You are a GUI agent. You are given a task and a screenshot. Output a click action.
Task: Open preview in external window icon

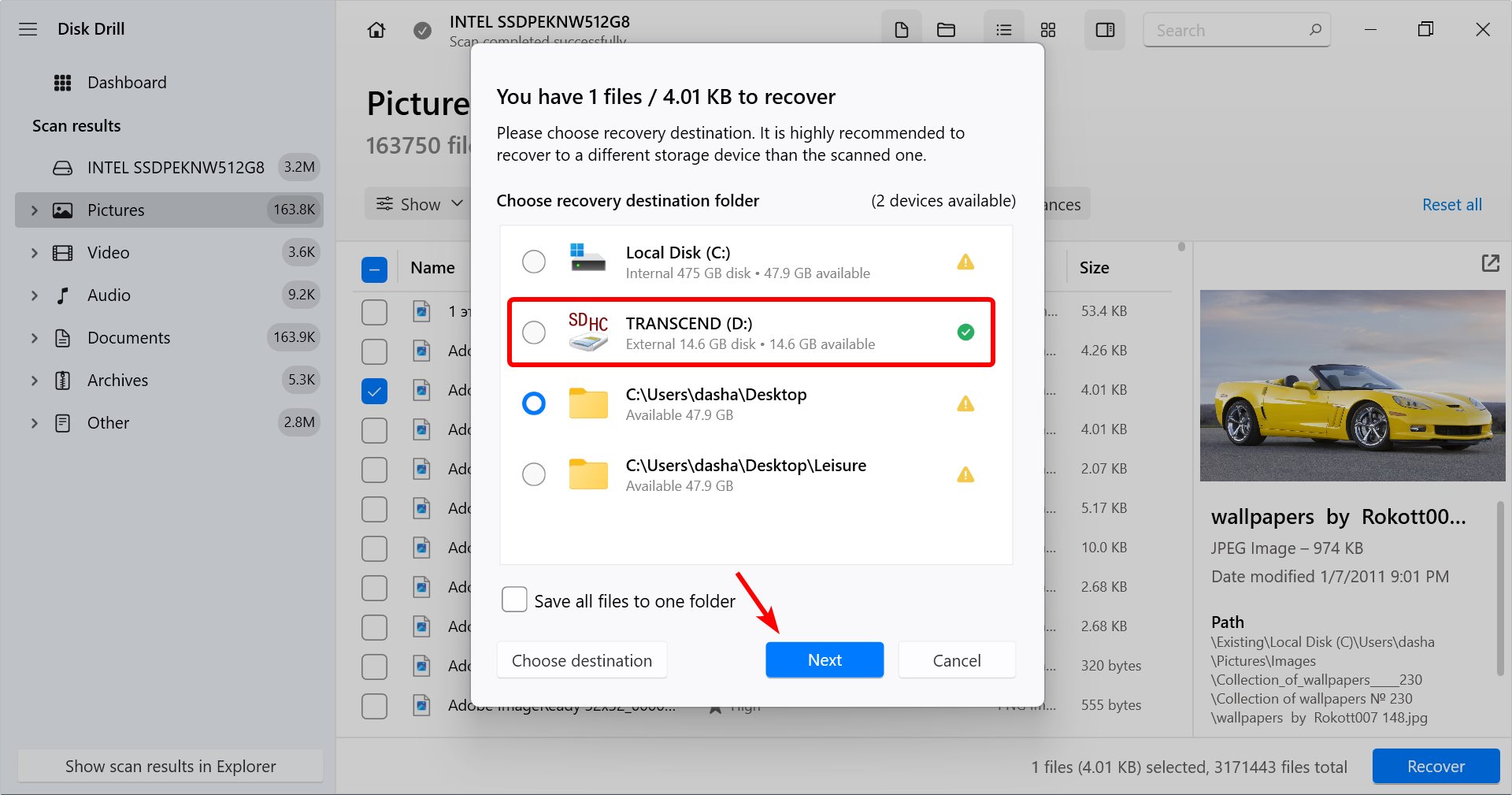click(1490, 263)
